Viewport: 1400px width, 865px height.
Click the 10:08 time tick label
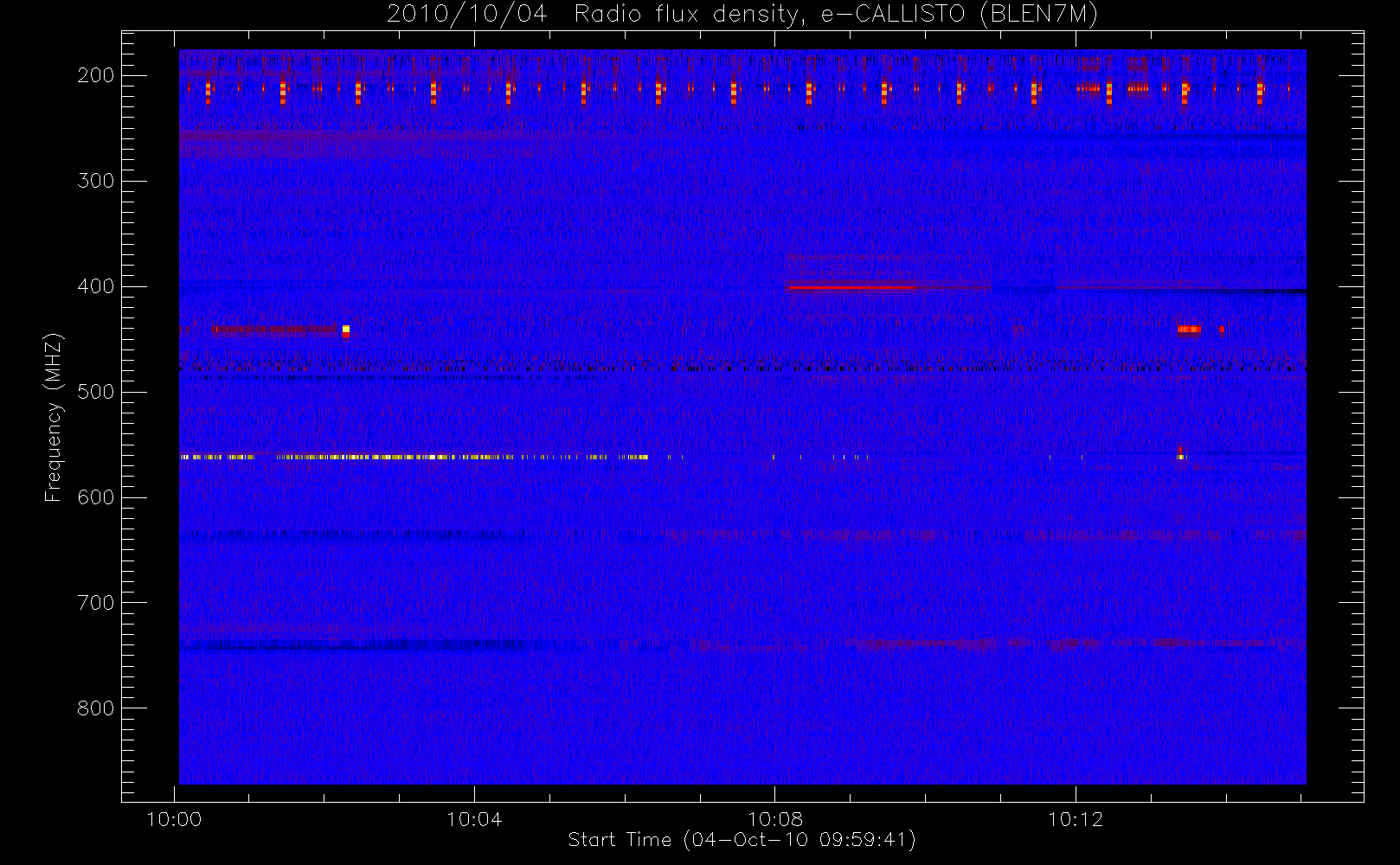[x=775, y=819]
